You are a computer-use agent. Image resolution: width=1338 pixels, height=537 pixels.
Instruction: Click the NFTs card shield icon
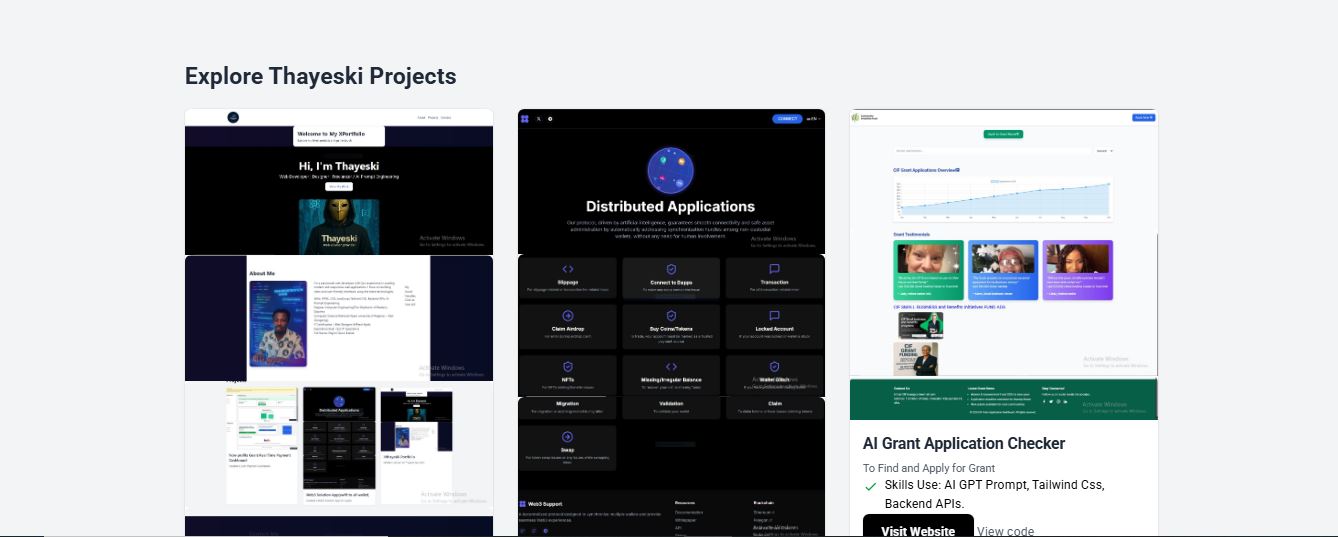click(x=567, y=367)
